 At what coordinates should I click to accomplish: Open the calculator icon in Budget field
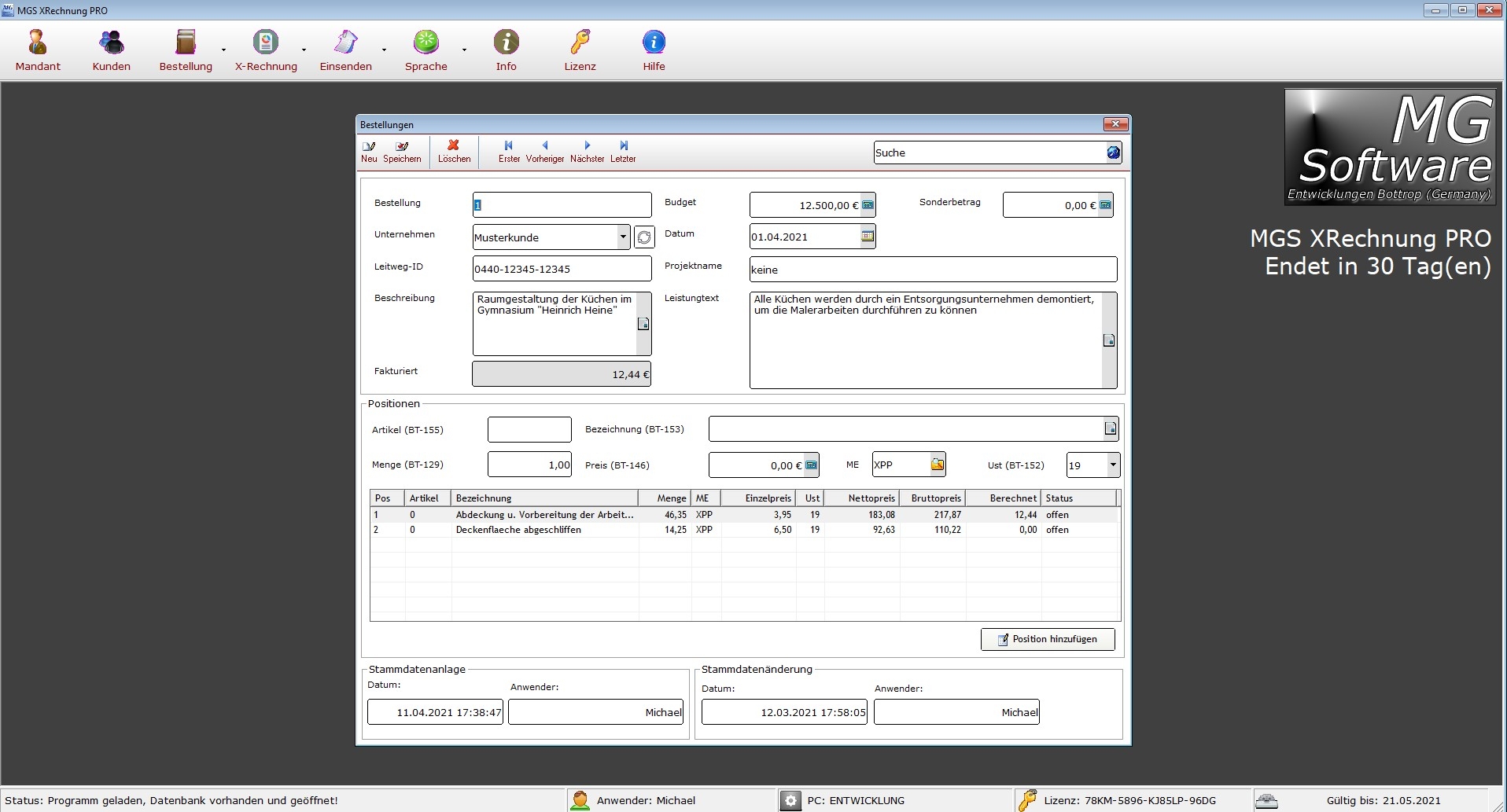tap(868, 205)
